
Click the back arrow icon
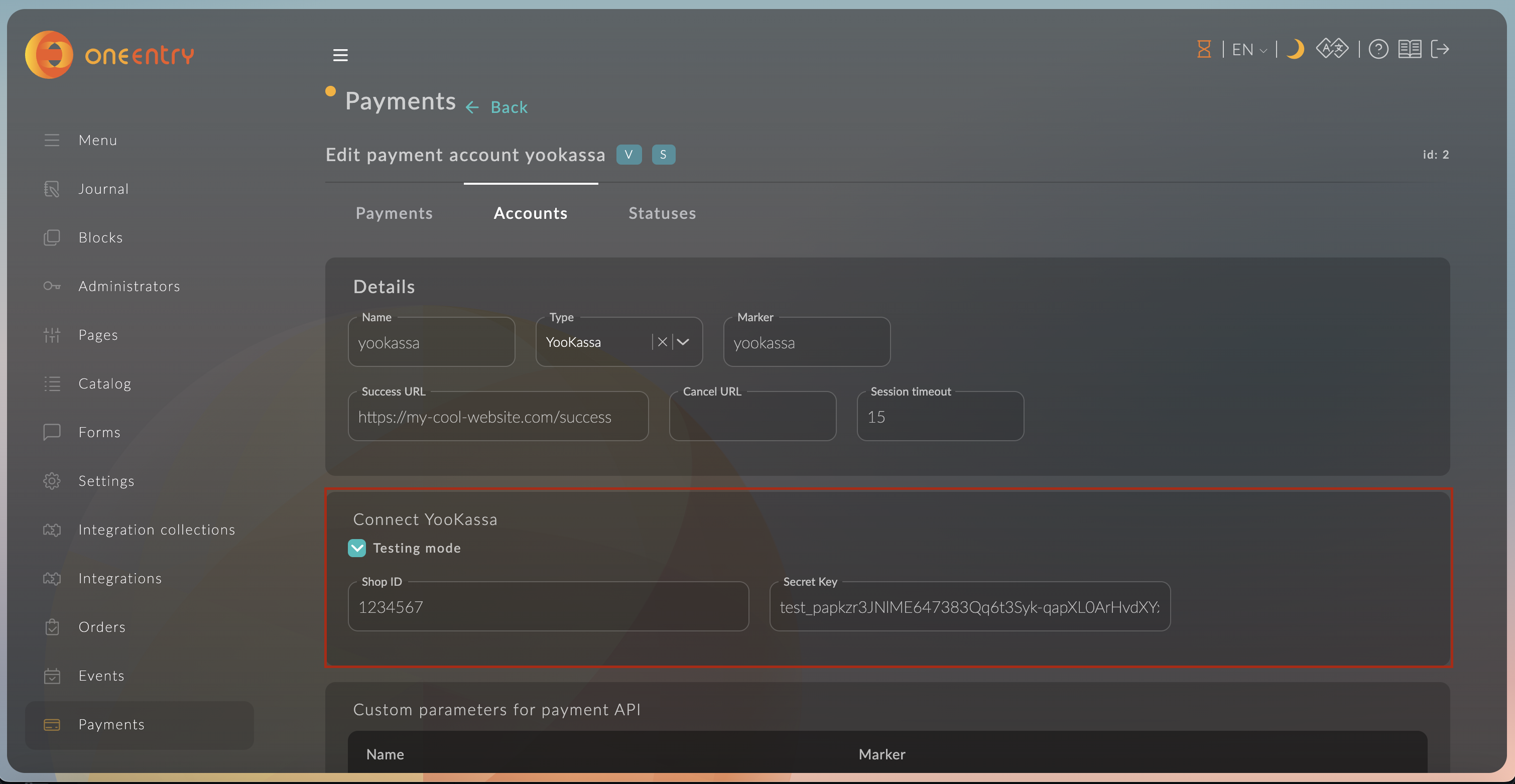[x=472, y=107]
